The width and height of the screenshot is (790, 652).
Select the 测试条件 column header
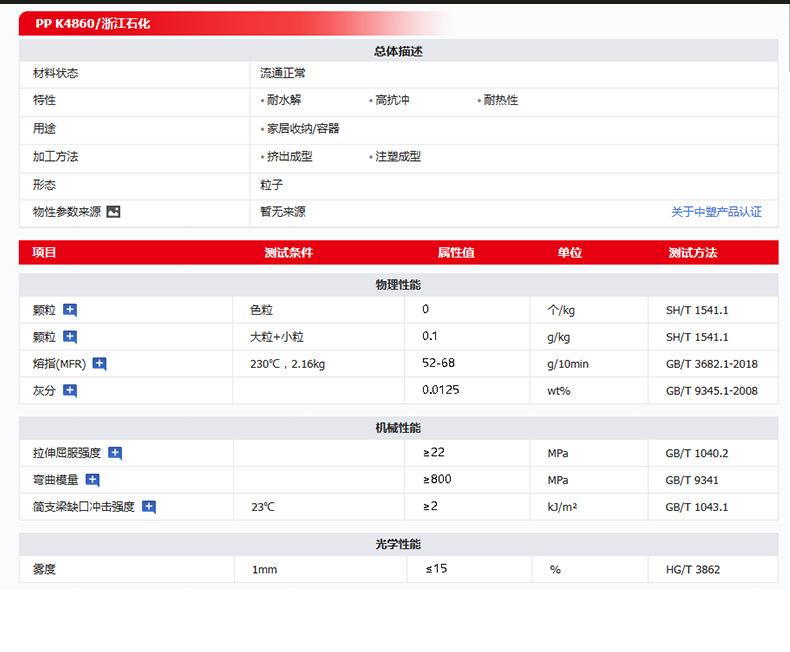pos(288,253)
